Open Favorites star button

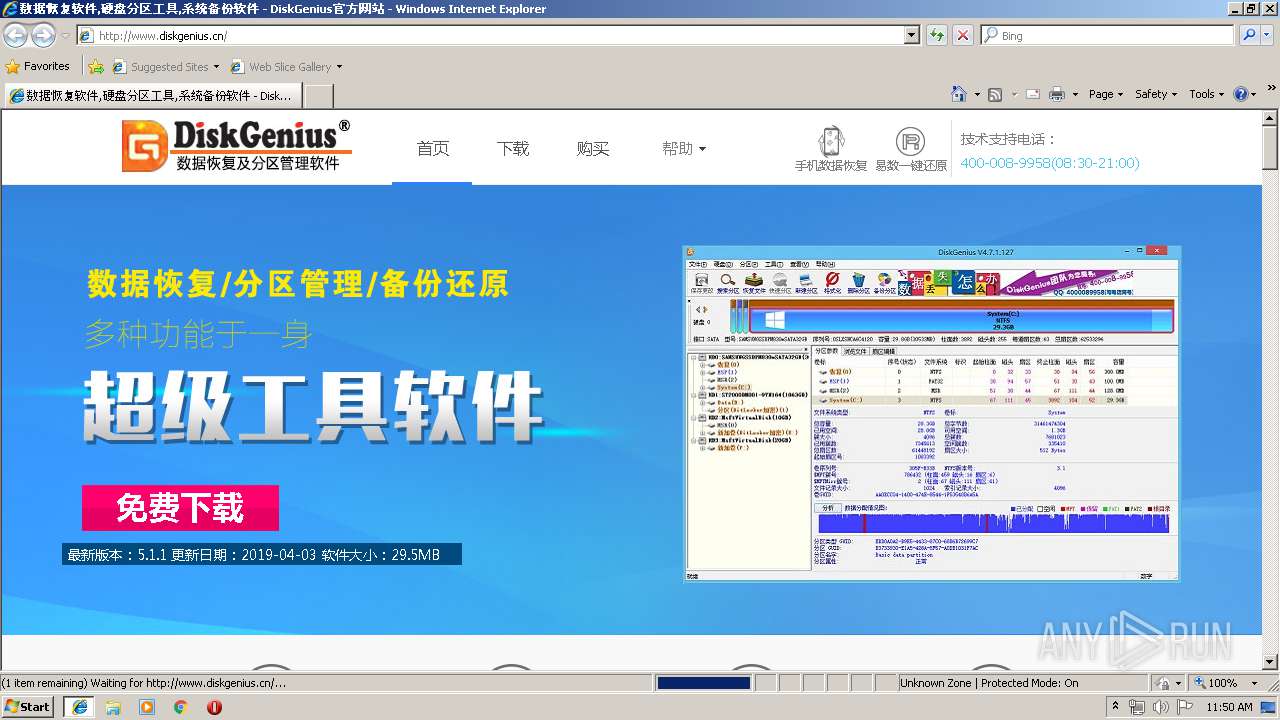[38, 66]
